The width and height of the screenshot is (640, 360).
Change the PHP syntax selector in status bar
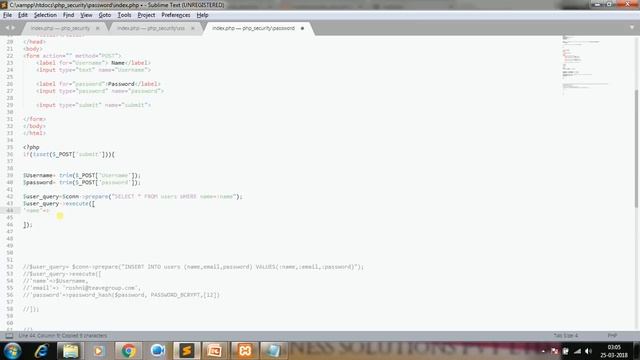(612, 336)
